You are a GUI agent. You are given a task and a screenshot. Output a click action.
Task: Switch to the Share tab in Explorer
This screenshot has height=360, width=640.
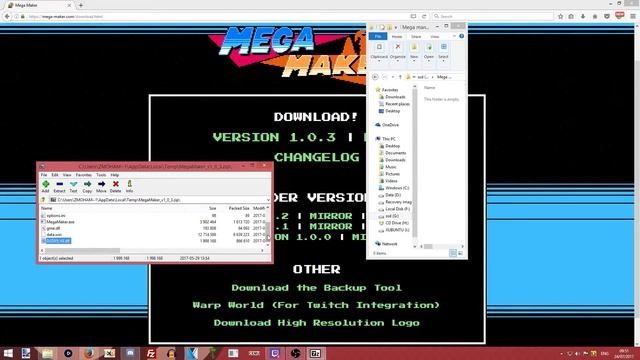pyautogui.click(x=416, y=36)
